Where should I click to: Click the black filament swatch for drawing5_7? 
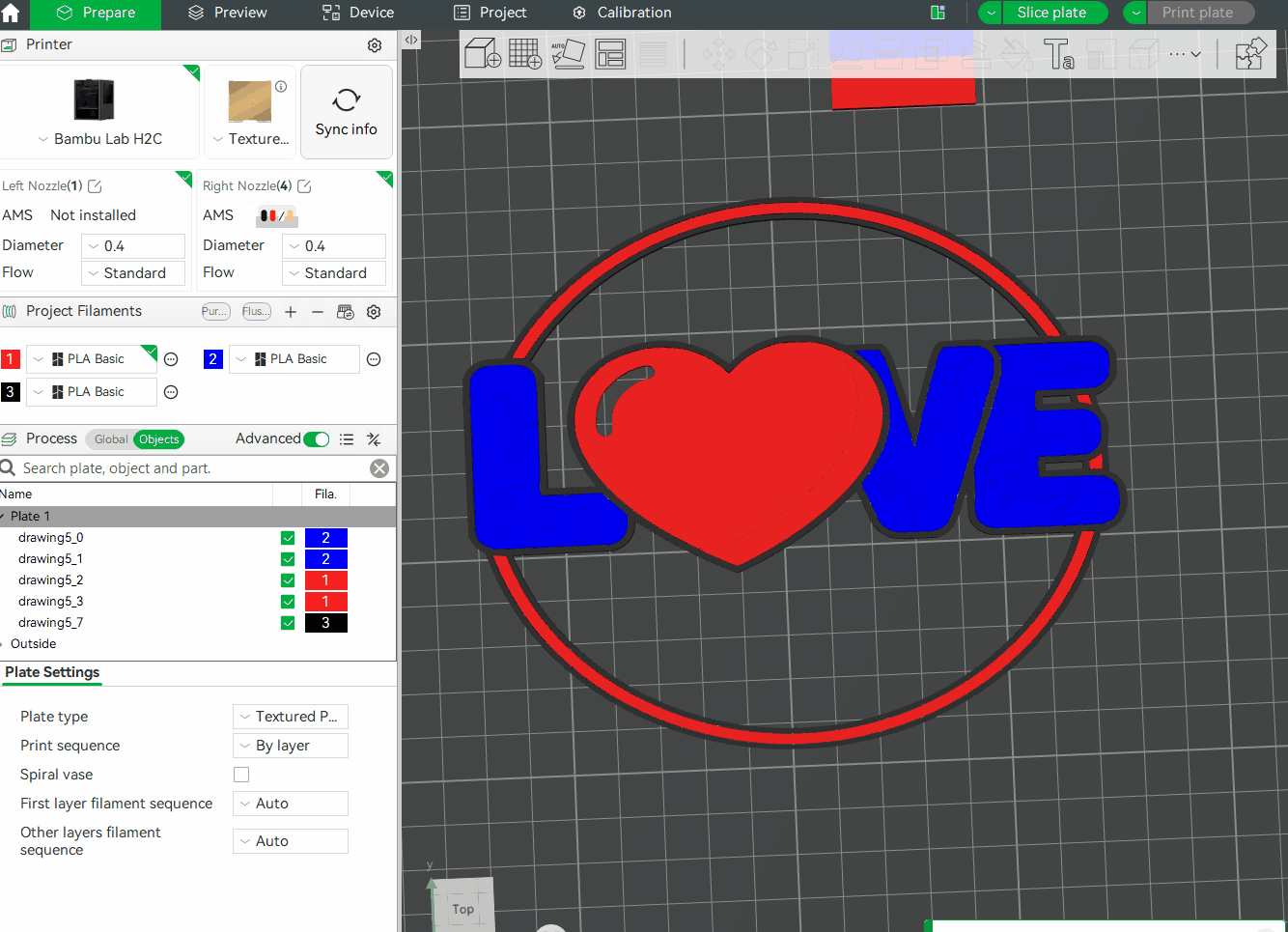coord(326,623)
